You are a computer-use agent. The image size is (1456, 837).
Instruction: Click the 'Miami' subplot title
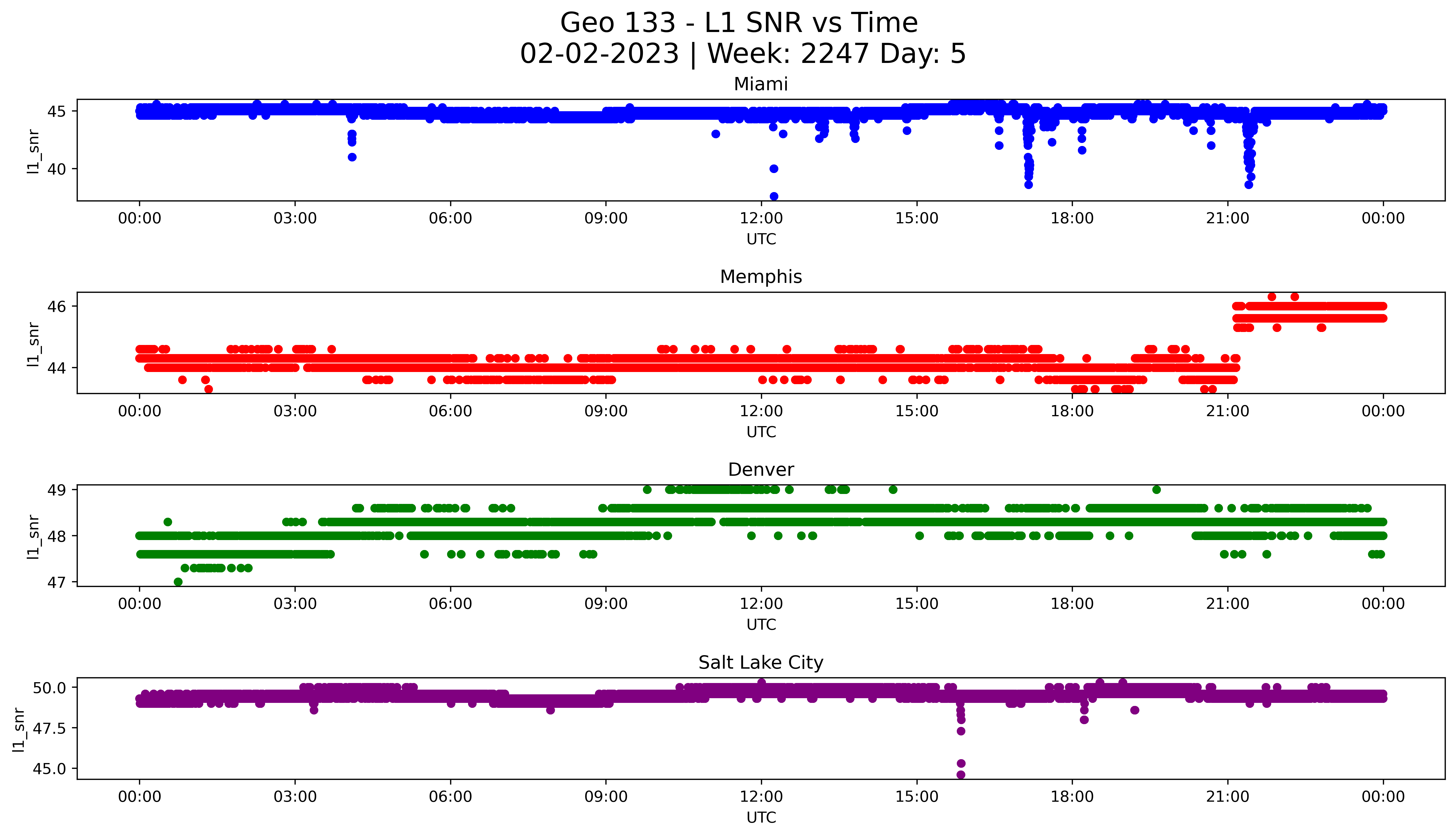pyautogui.click(x=760, y=84)
